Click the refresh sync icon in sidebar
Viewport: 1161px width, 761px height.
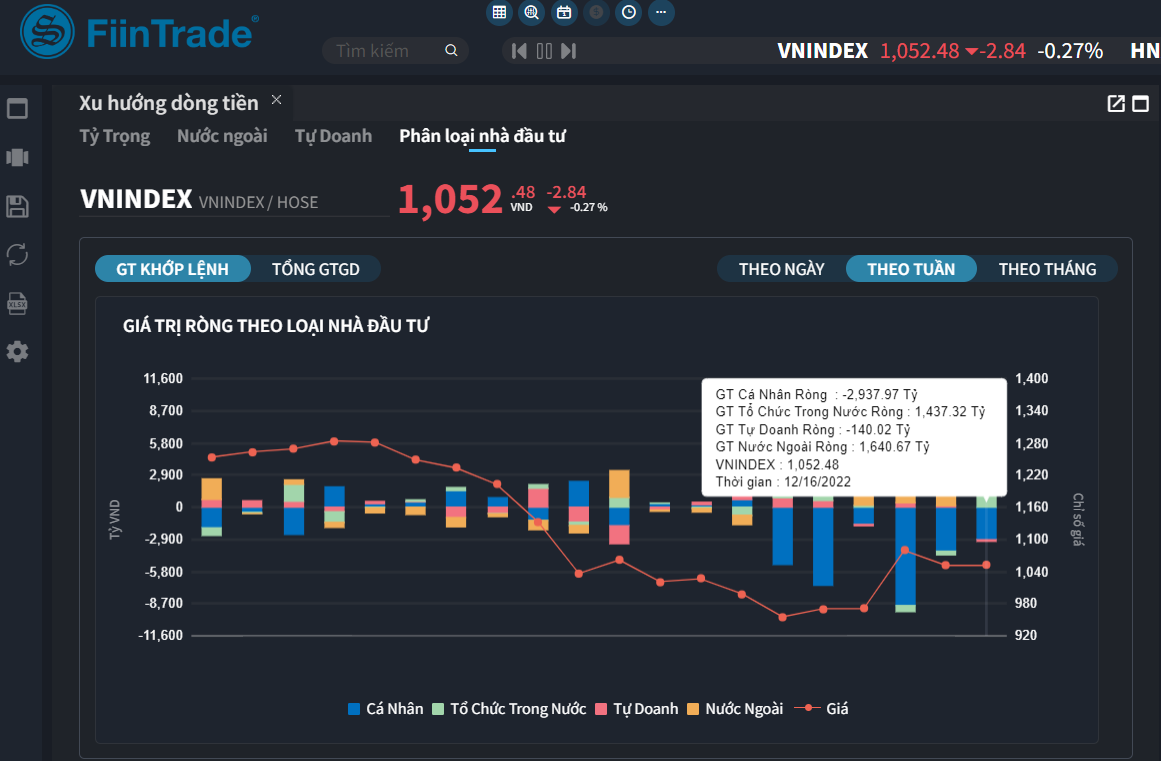[x=17, y=255]
